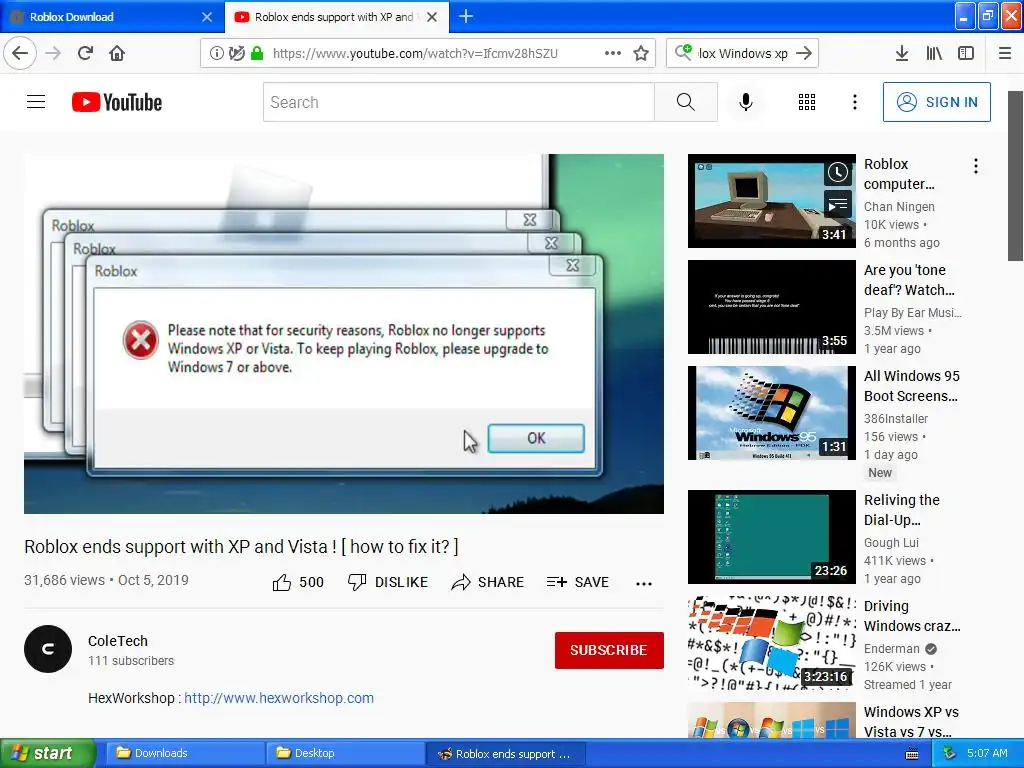Go back with the browser back arrow
Screen dimensions: 1024x768
point(20,54)
